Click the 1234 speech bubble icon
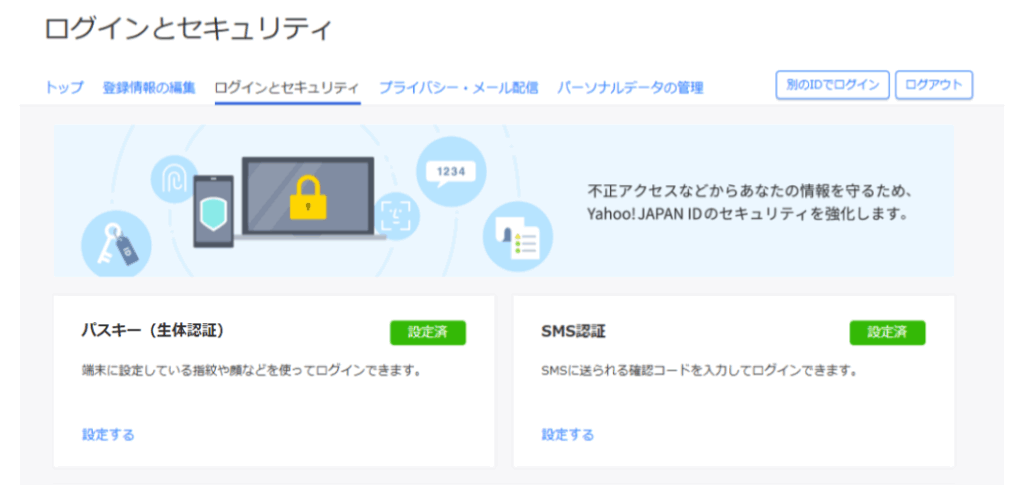Screen dimensions: 1024x496 [451, 172]
